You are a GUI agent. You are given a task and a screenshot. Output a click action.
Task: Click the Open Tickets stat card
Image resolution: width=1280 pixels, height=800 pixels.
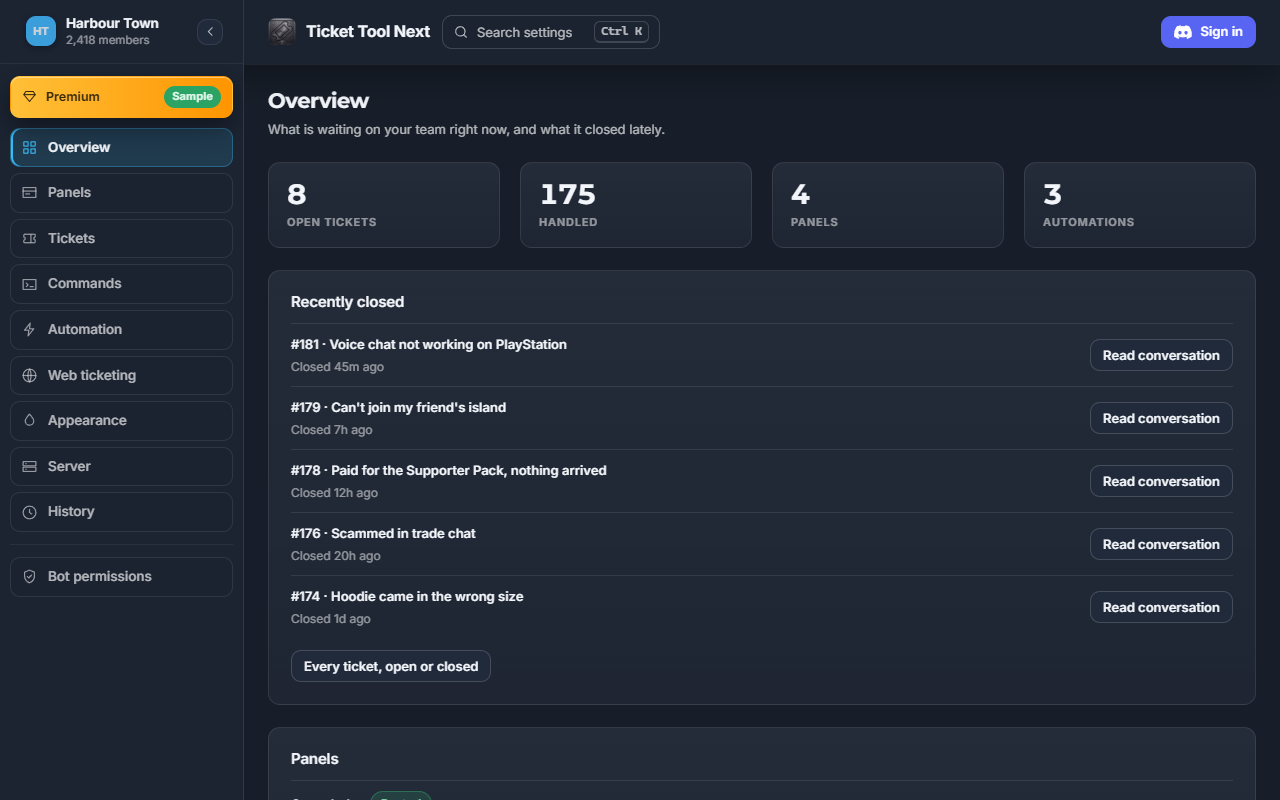click(384, 205)
